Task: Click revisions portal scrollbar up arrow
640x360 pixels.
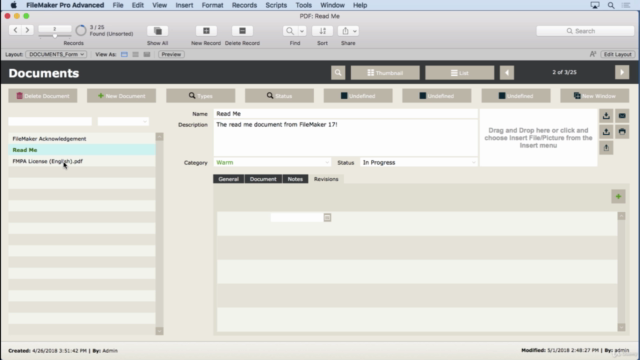Action: (621, 216)
